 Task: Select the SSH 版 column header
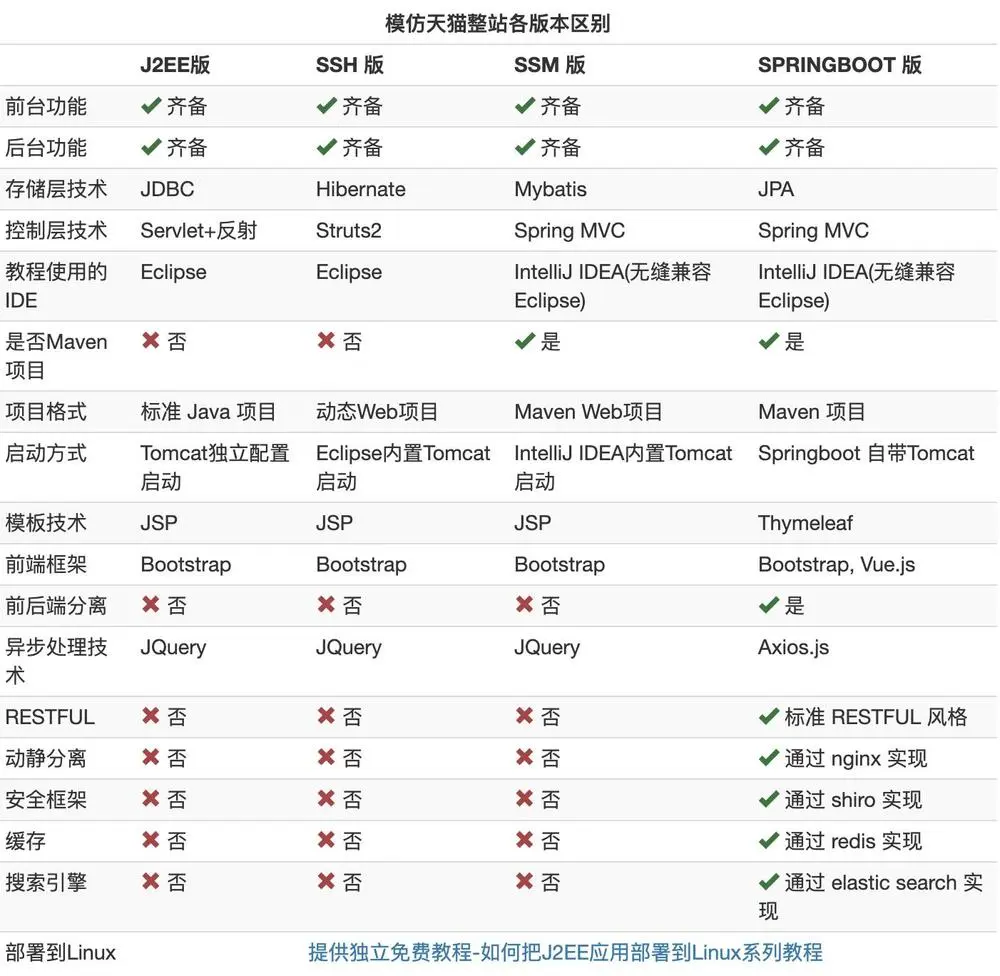[x=349, y=65]
